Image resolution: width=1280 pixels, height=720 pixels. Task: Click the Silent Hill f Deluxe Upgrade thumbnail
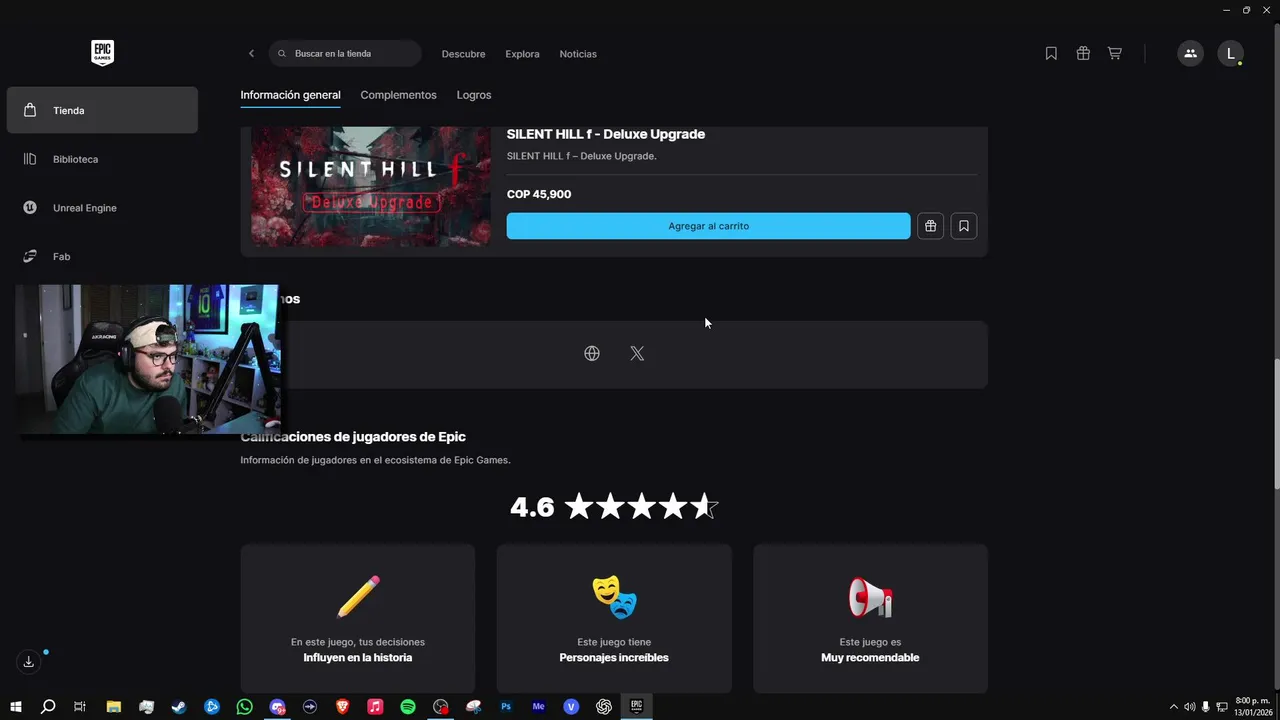click(x=371, y=187)
